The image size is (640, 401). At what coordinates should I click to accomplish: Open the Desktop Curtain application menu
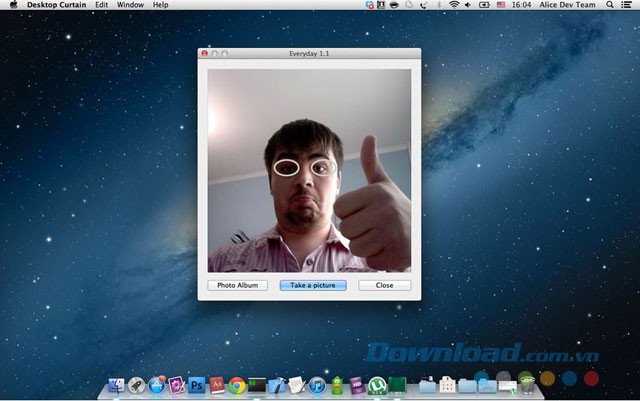pyautogui.click(x=56, y=5)
